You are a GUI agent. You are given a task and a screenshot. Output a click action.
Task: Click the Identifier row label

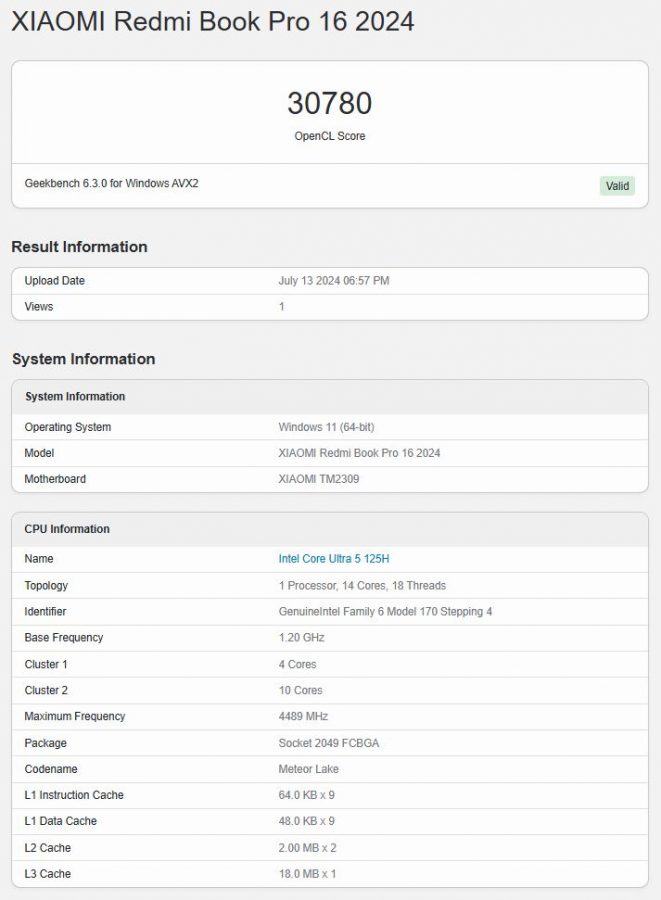coord(45,611)
